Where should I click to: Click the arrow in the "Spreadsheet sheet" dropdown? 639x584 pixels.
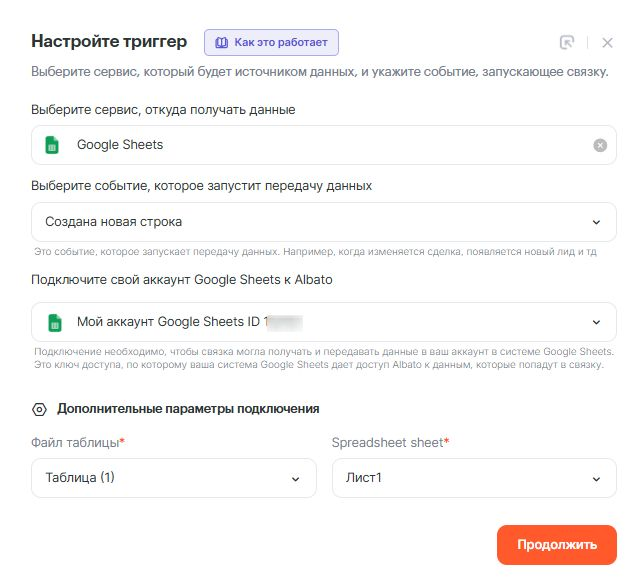[x=596, y=478]
